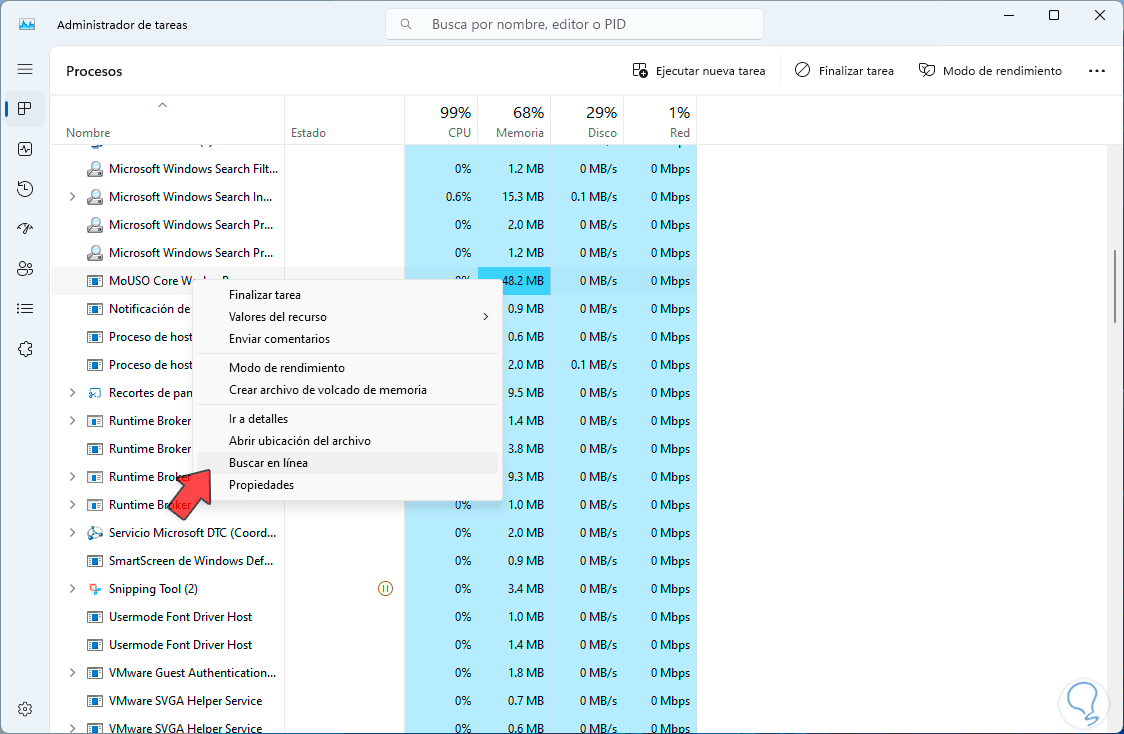Click the Task Manager app icon in title bar

pos(27,24)
